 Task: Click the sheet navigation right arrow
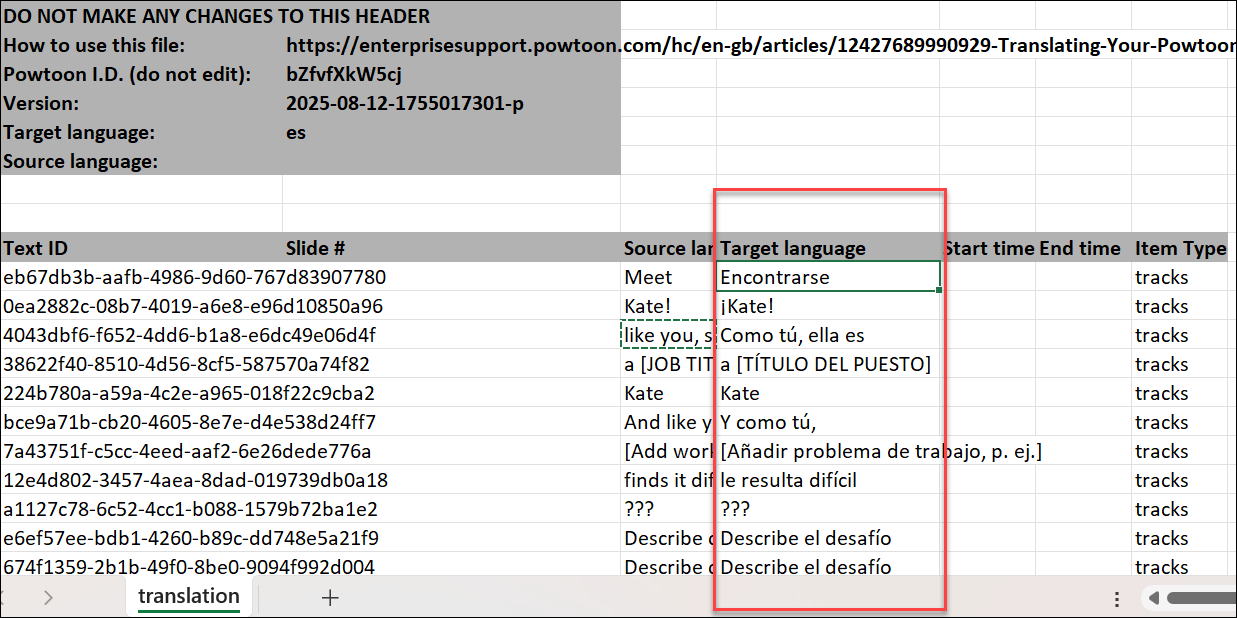tap(49, 597)
